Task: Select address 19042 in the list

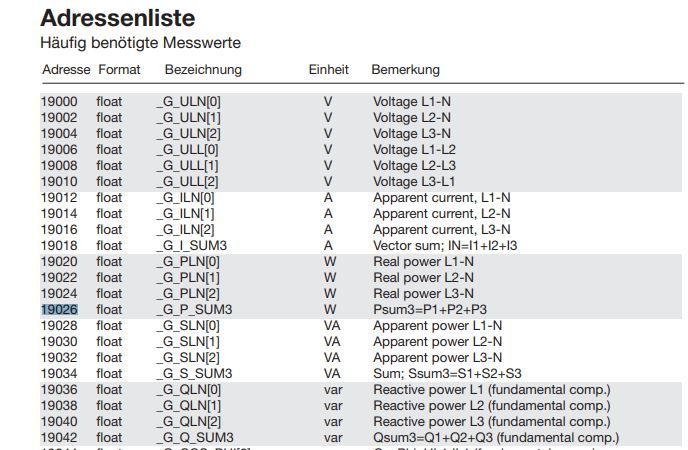Action: (x=58, y=438)
